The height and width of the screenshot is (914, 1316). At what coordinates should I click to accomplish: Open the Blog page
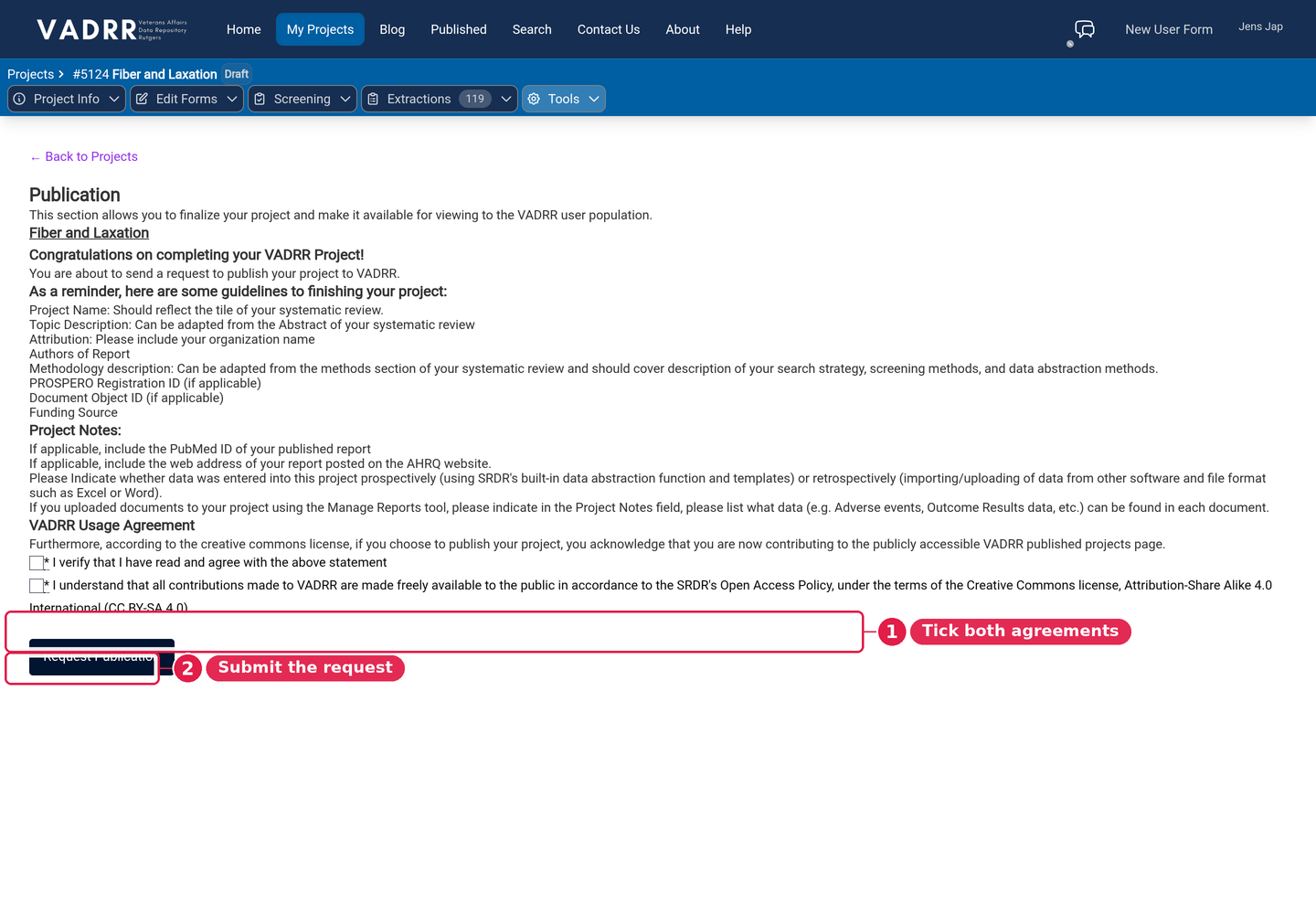(392, 29)
